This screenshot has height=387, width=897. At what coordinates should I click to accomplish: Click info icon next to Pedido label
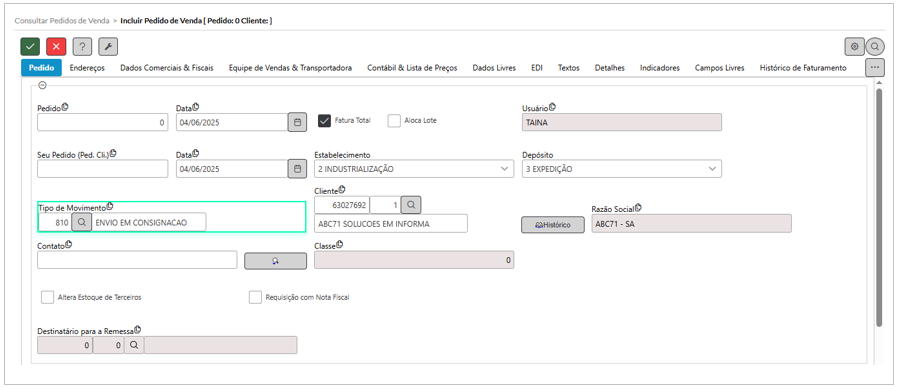point(65,106)
